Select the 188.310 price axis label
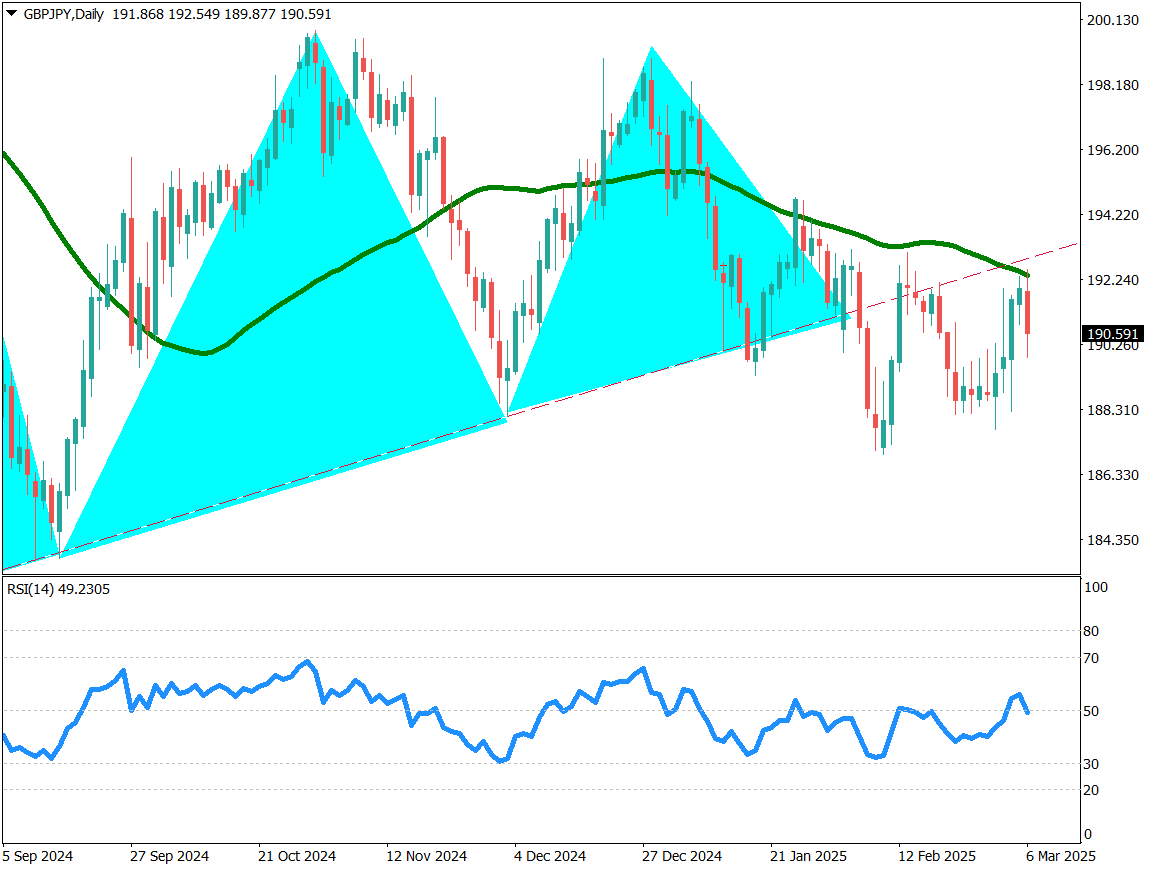1152x870 pixels. pyautogui.click(x=1112, y=410)
